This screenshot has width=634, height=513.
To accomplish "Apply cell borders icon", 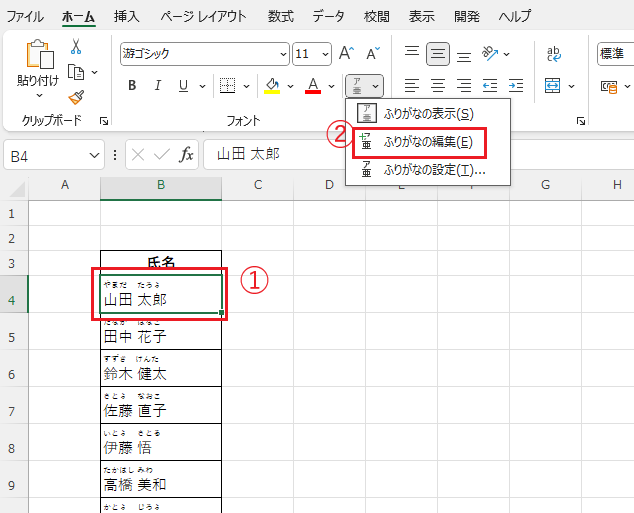I will click(x=227, y=86).
